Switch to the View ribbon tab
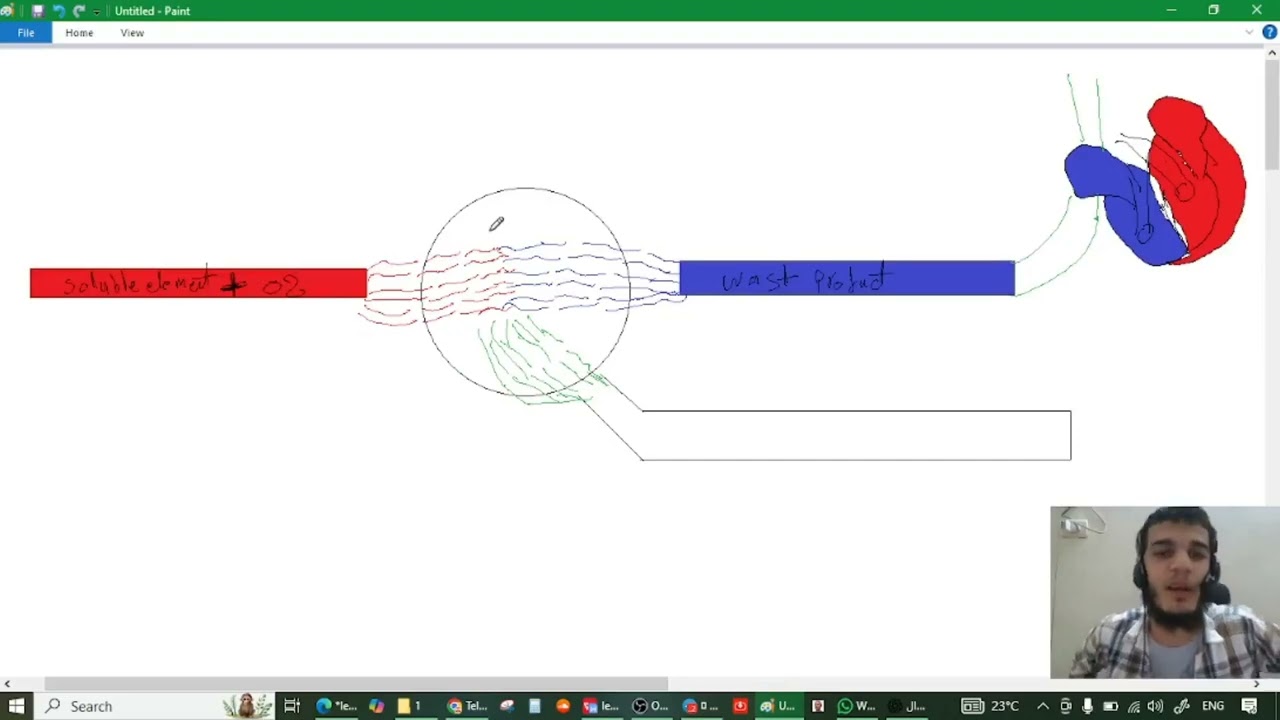Viewport: 1280px width, 720px height. coord(132,33)
